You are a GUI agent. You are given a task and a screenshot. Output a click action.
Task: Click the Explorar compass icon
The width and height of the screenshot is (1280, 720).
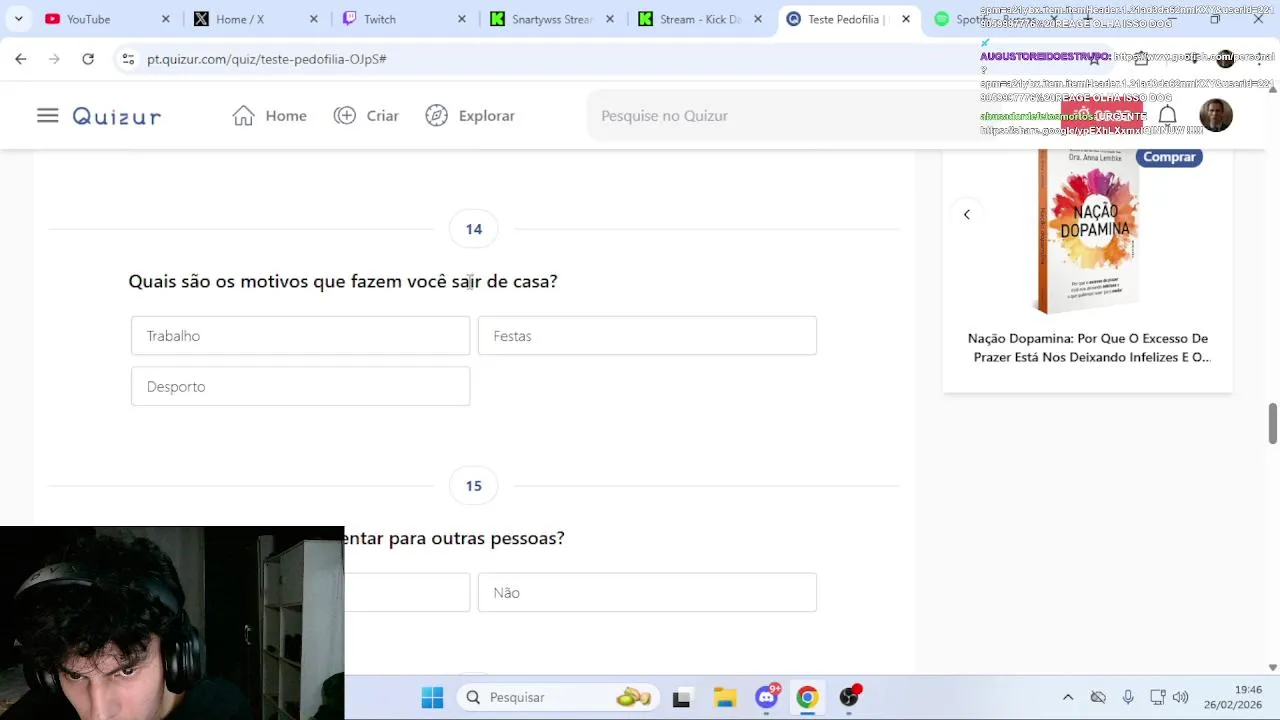[436, 116]
